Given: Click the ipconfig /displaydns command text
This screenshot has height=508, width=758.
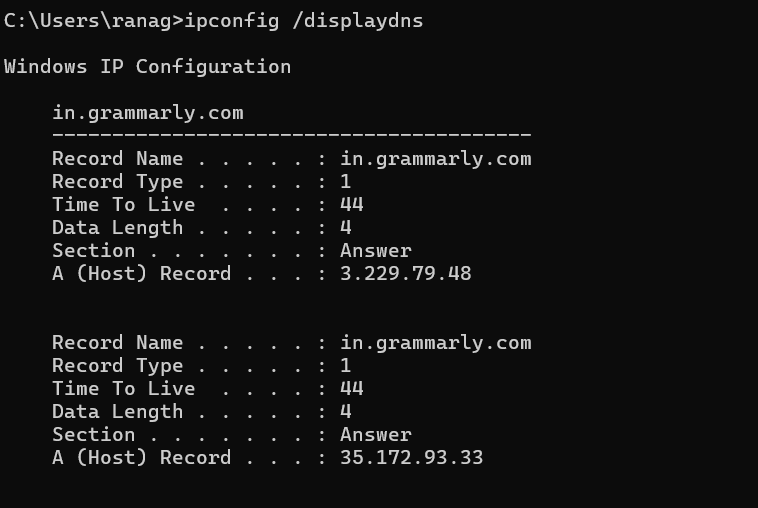Looking at the screenshot, I should tap(304, 21).
